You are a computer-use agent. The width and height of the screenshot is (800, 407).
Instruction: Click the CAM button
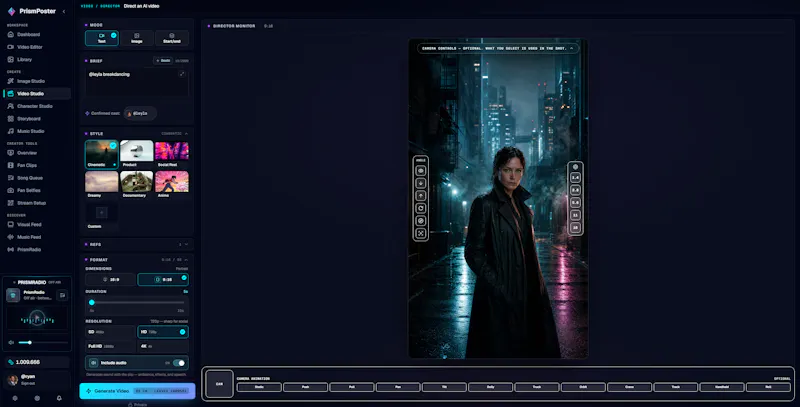219,384
